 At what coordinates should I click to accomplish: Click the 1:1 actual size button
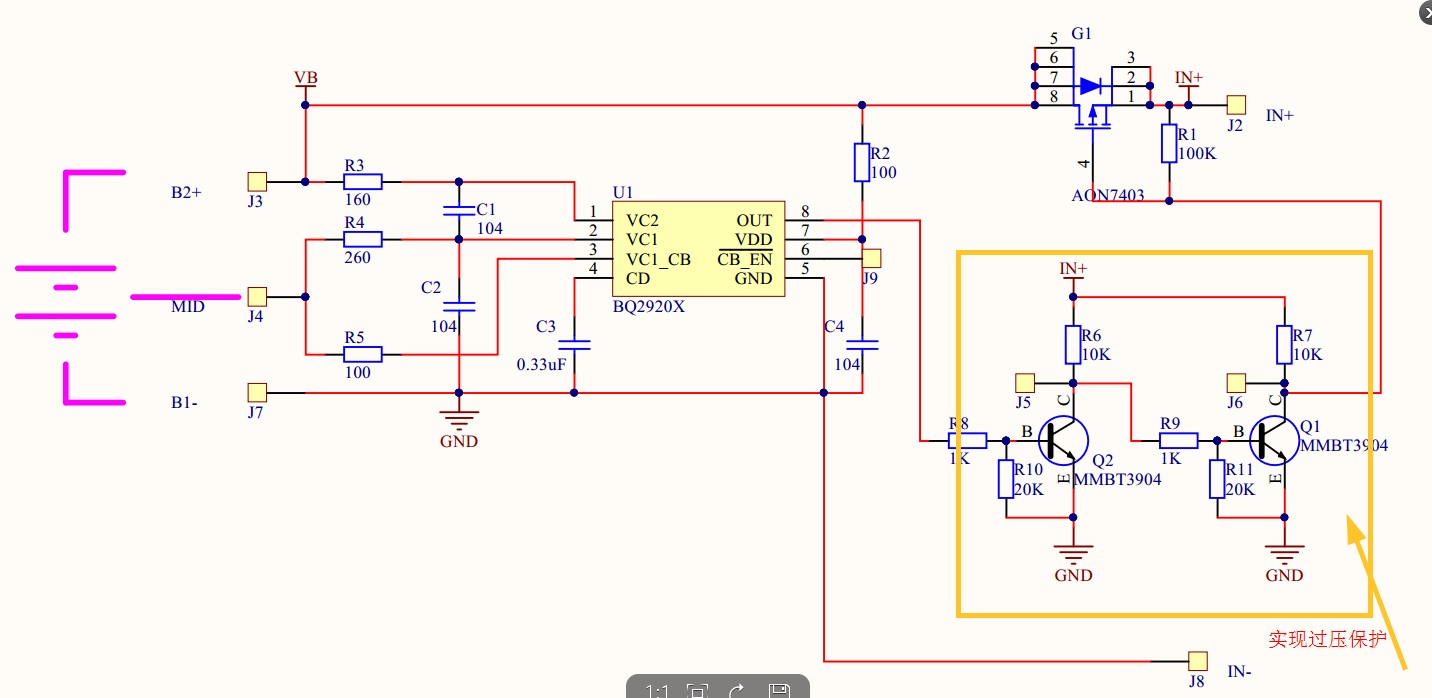tap(658, 691)
